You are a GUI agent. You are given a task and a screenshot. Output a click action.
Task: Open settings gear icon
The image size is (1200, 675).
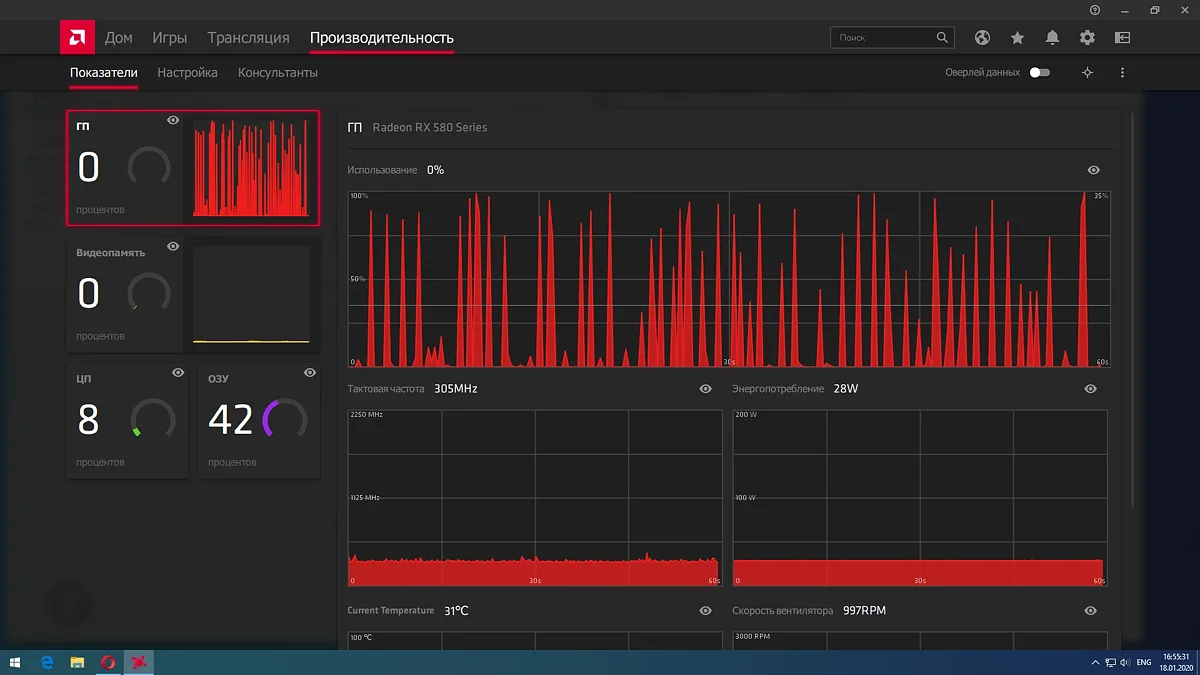click(x=1087, y=38)
